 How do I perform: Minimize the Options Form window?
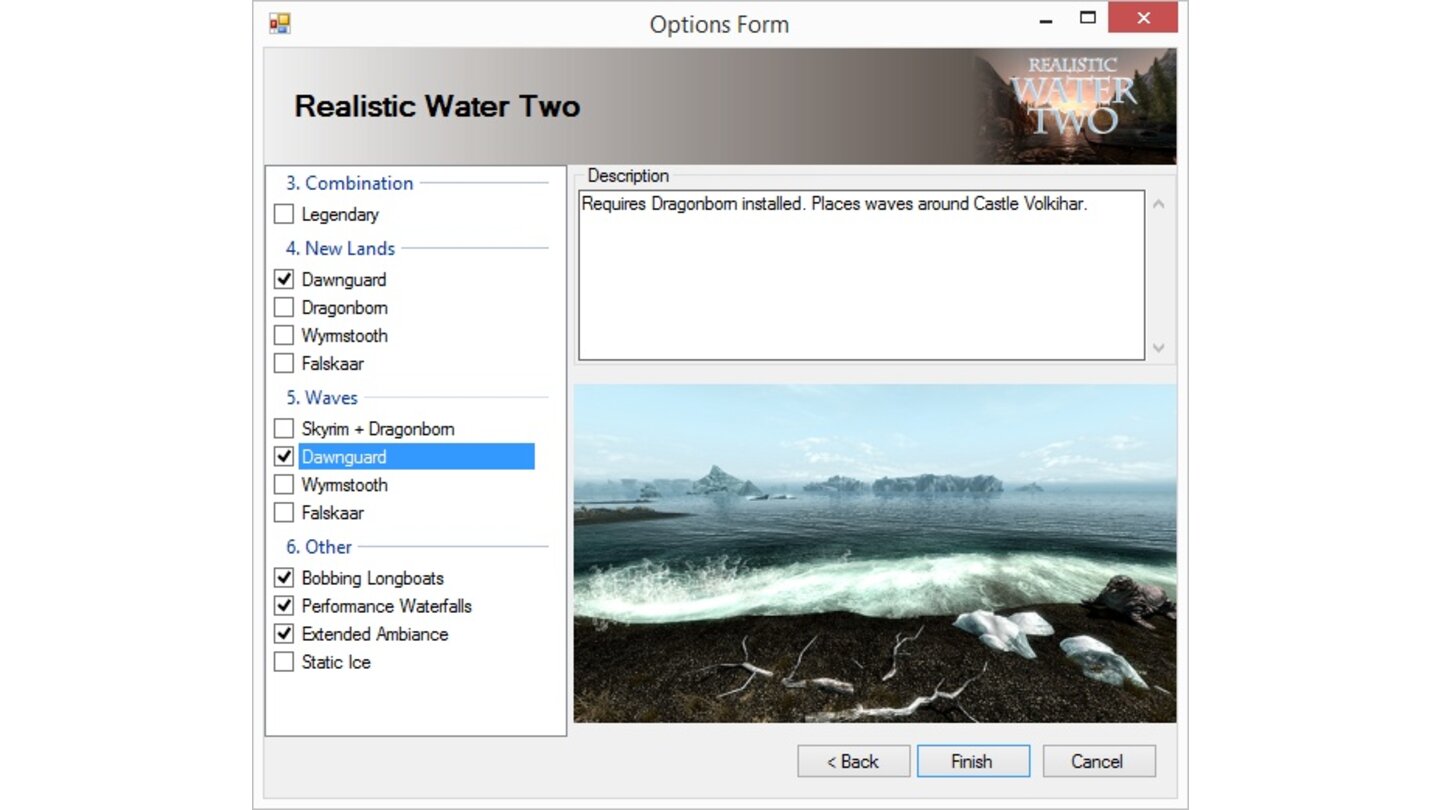click(1046, 19)
